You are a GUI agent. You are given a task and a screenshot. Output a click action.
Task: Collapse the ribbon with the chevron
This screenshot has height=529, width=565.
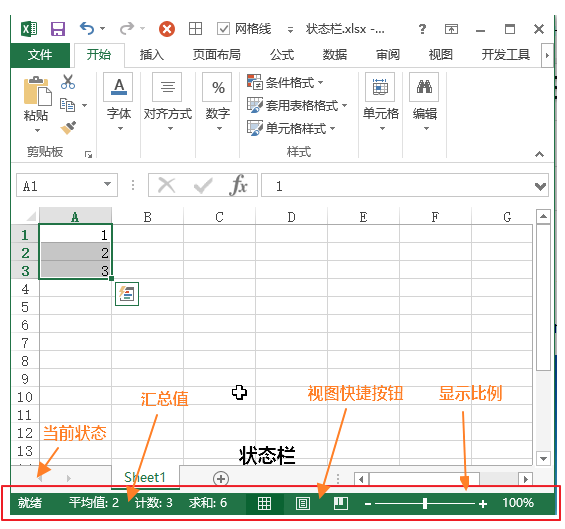coord(539,154)
